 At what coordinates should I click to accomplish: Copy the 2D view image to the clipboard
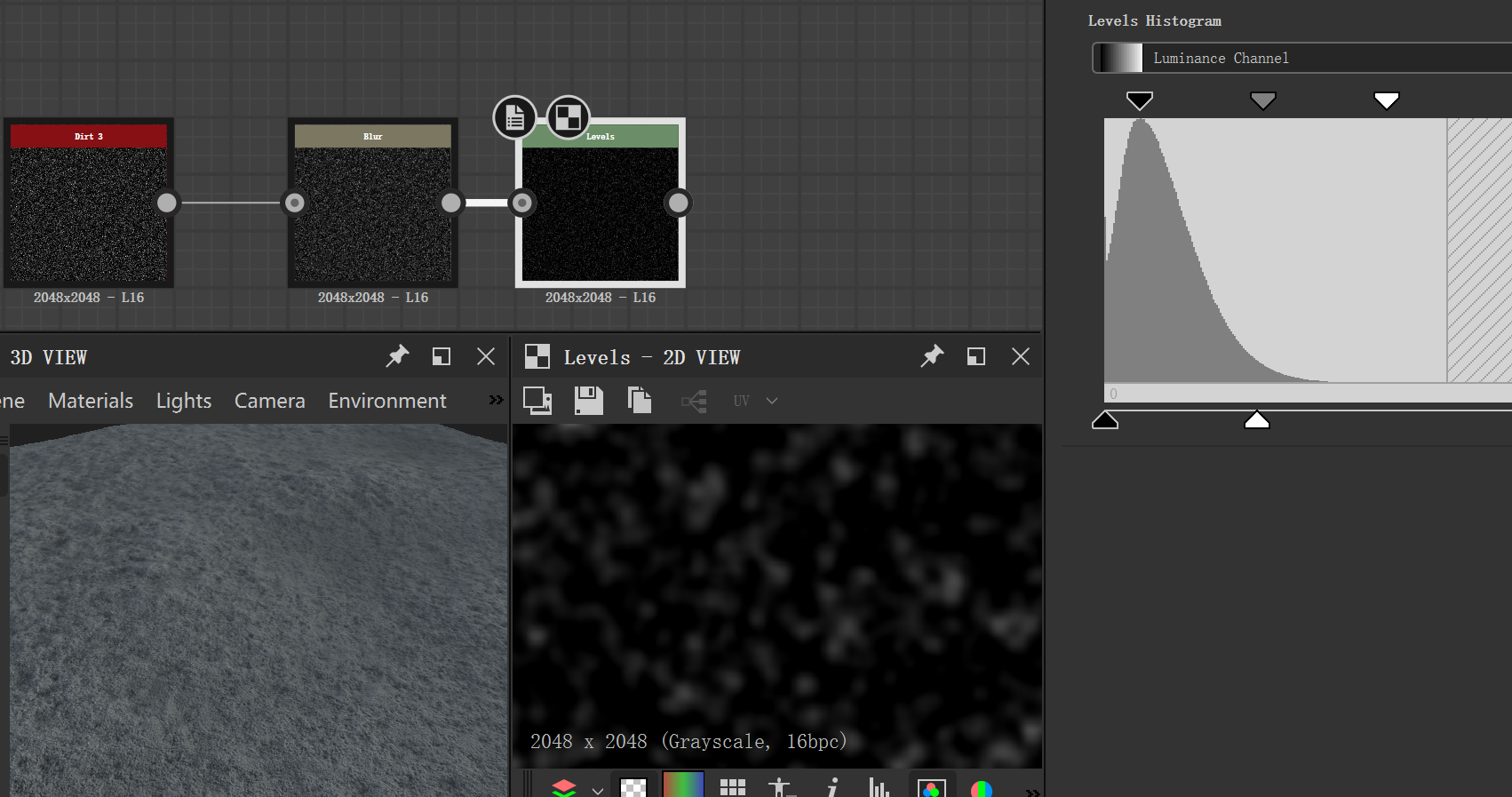(640, 401)
